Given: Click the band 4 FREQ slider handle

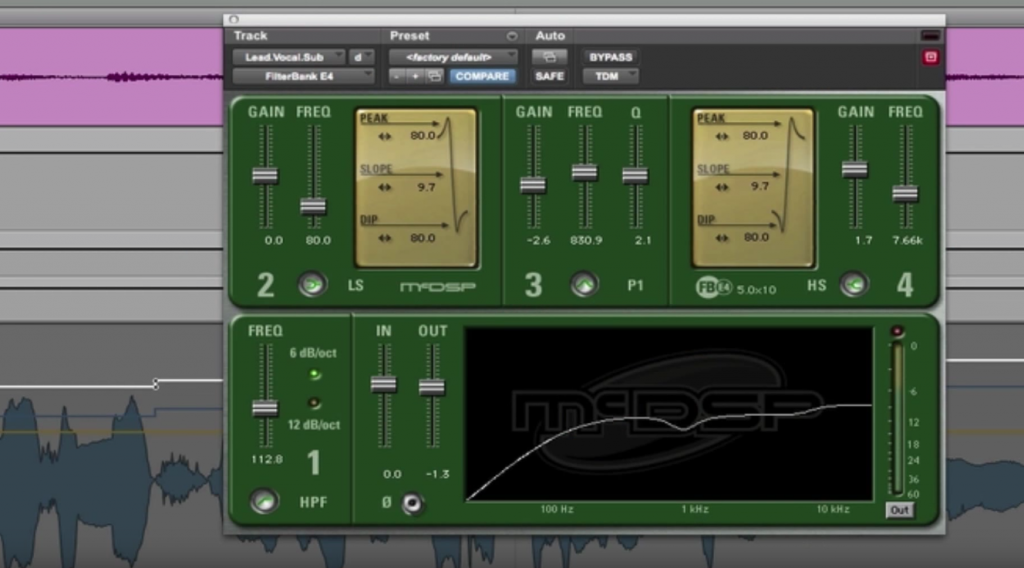Looking at the screenshot, I should pos(905,193).
